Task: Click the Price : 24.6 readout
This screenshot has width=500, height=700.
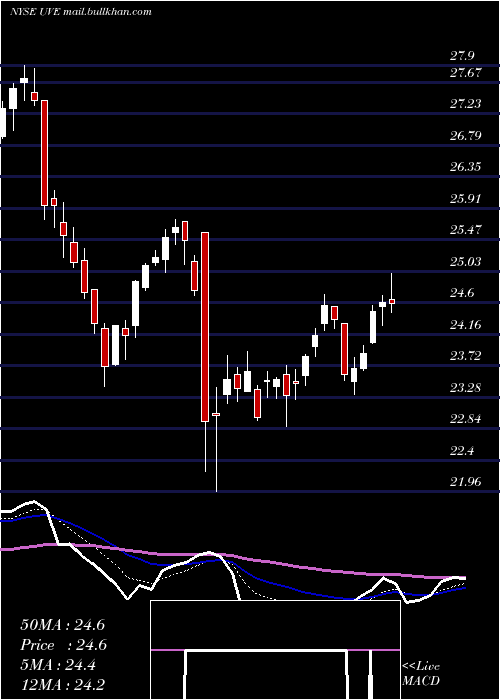Action: click(x=62, y=645)
